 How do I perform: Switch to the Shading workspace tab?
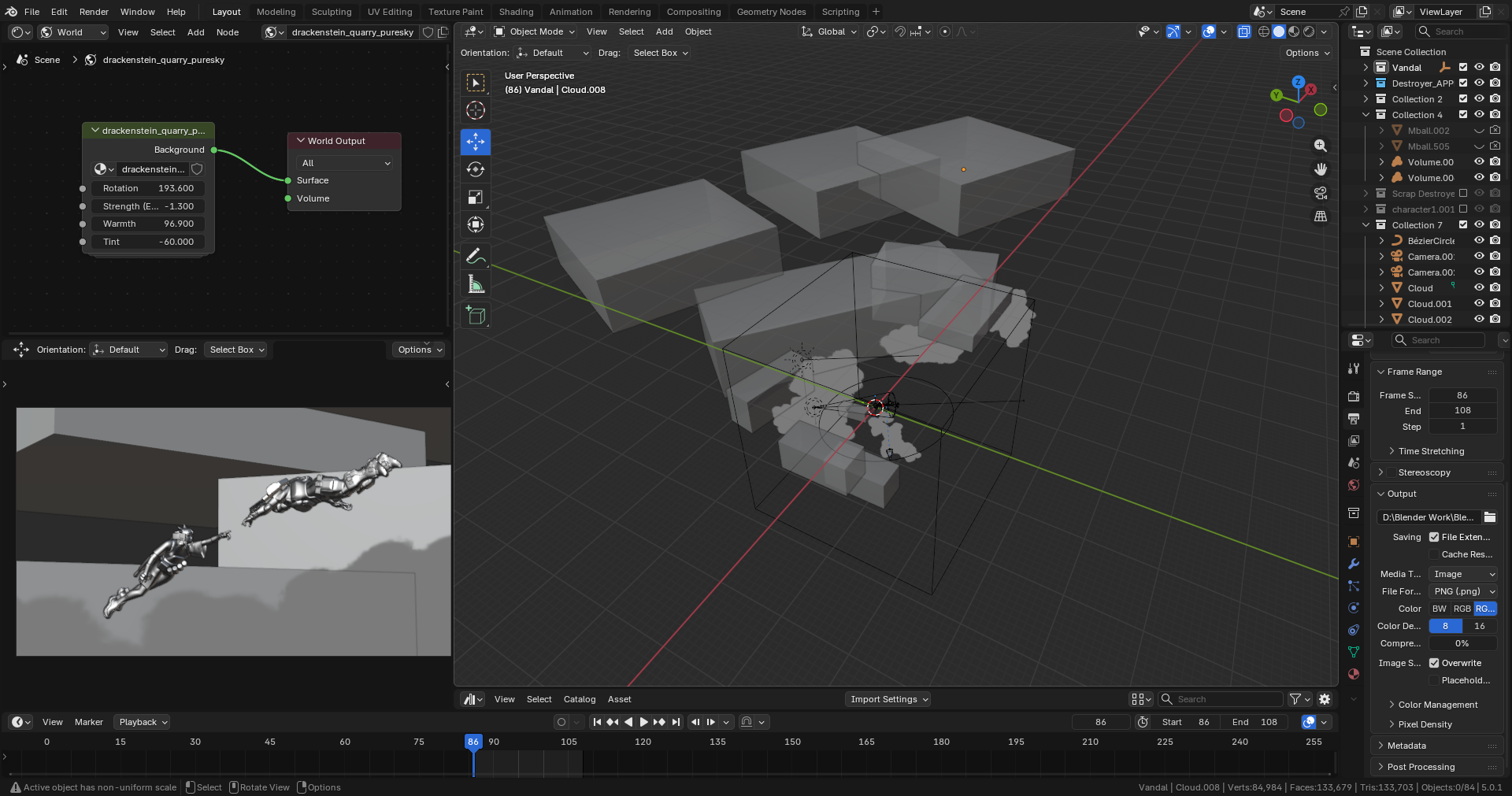tap(516, 12)
